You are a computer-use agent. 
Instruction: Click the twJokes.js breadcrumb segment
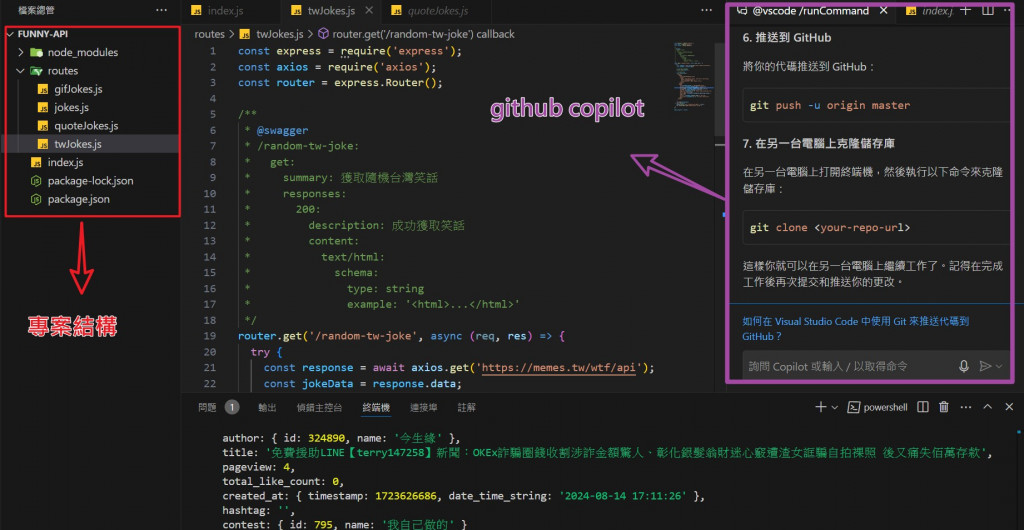272,34
